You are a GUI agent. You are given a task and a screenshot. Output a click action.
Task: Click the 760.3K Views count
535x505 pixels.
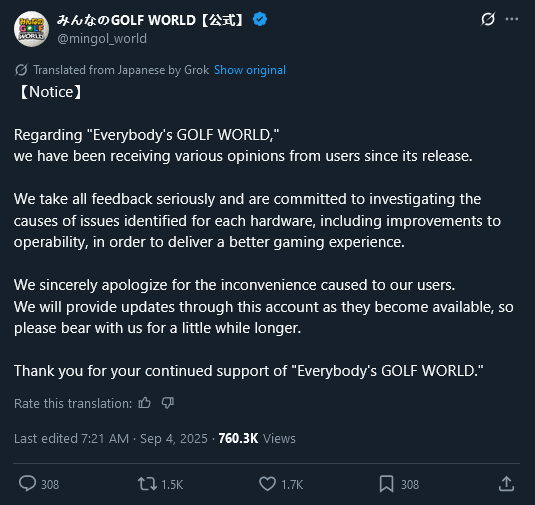257,438
